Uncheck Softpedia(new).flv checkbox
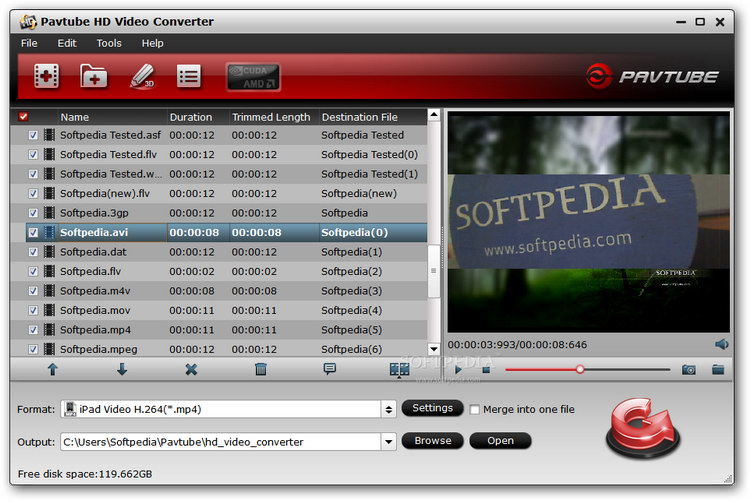750x501 pixels. point(33,194)
